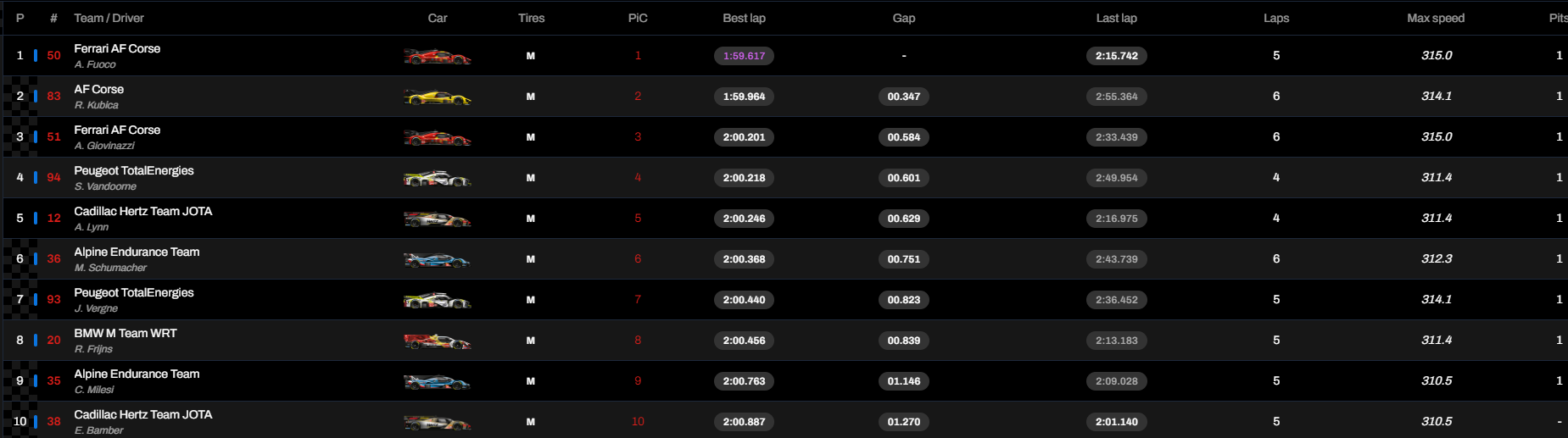The image size is (1568, 438).
Task: Open Peugeot TotalEnergies J. Vergne row
Action: click(x=784, y=300)
